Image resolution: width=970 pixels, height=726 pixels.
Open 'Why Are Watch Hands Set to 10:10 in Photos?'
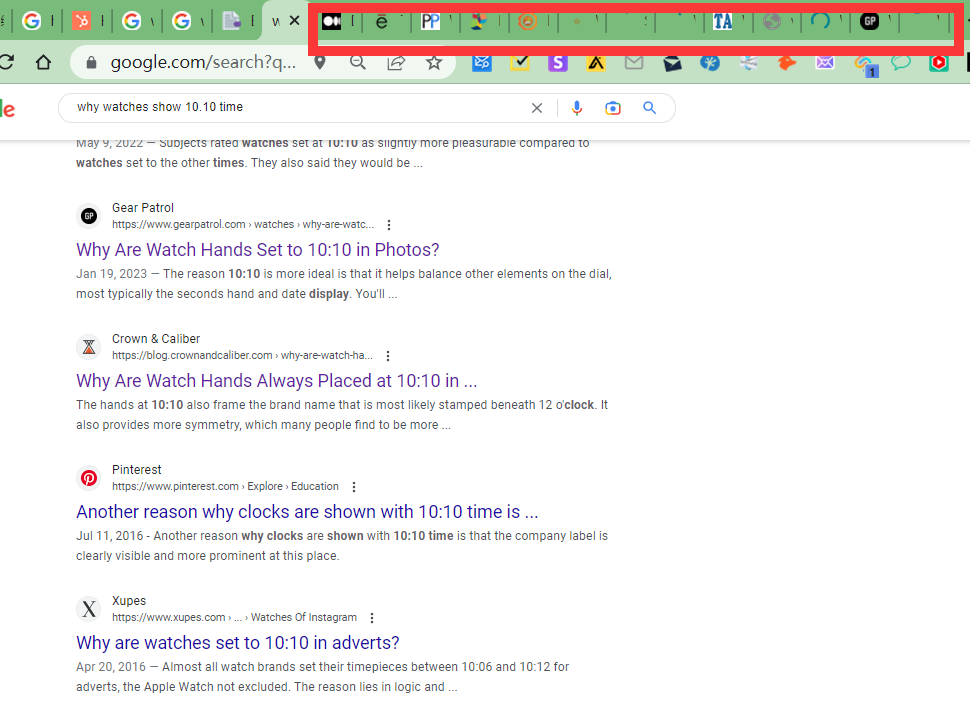tap(257, 250)
